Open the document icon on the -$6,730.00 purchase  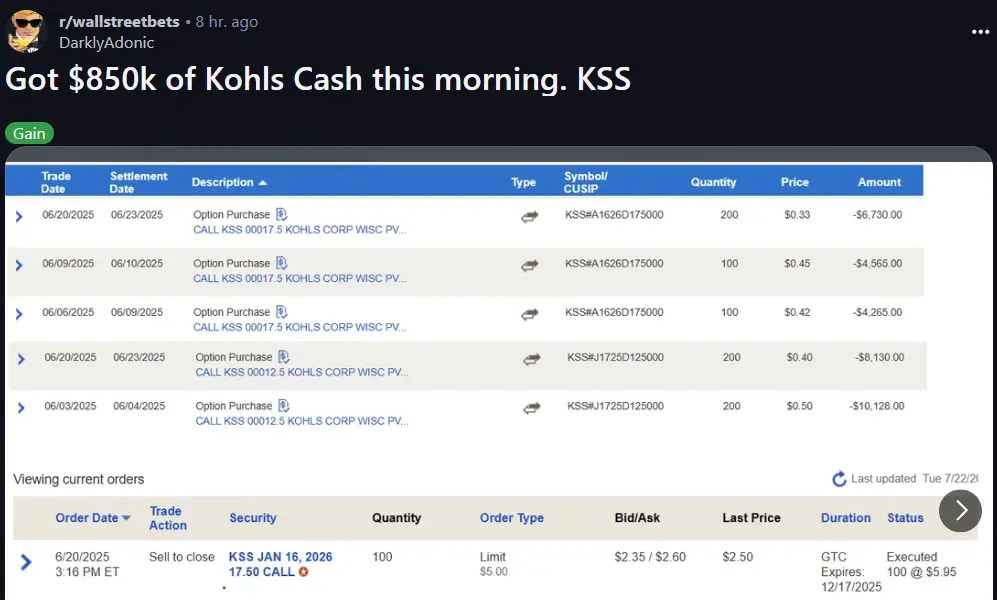282,214
